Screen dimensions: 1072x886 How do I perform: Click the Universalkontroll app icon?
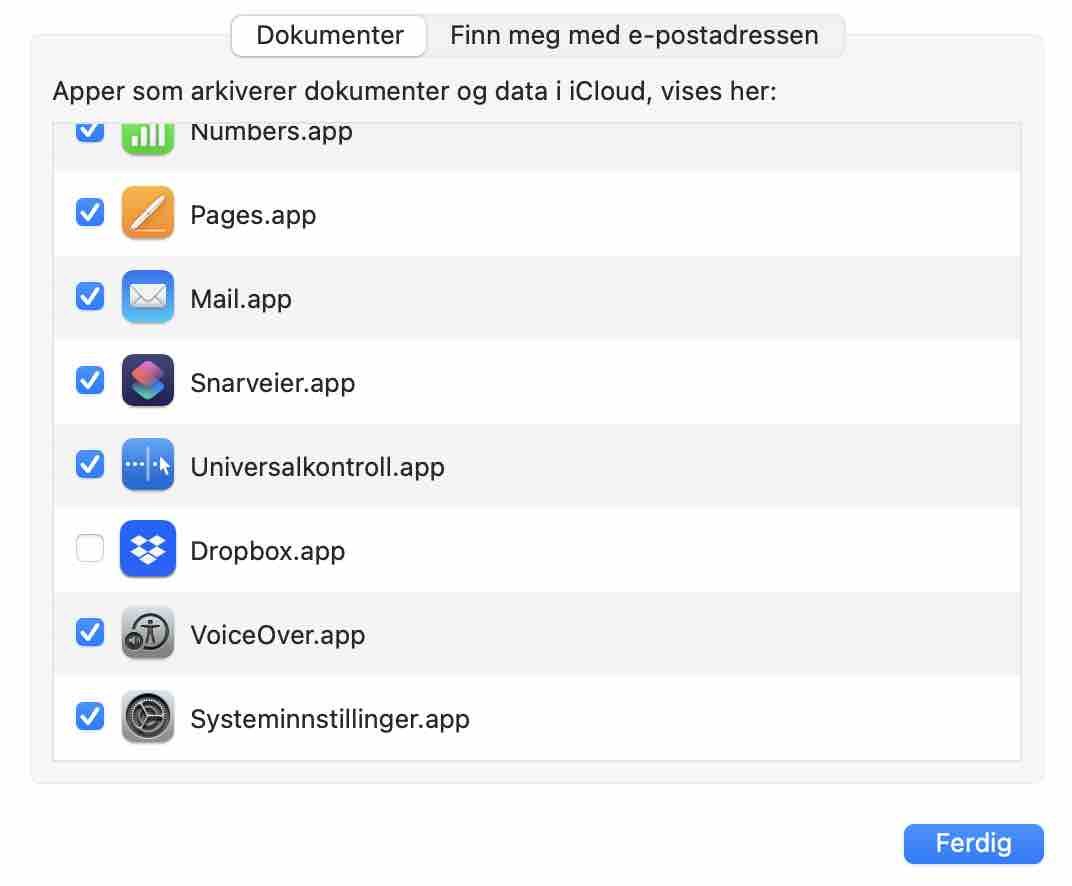[x=148, y=465]
